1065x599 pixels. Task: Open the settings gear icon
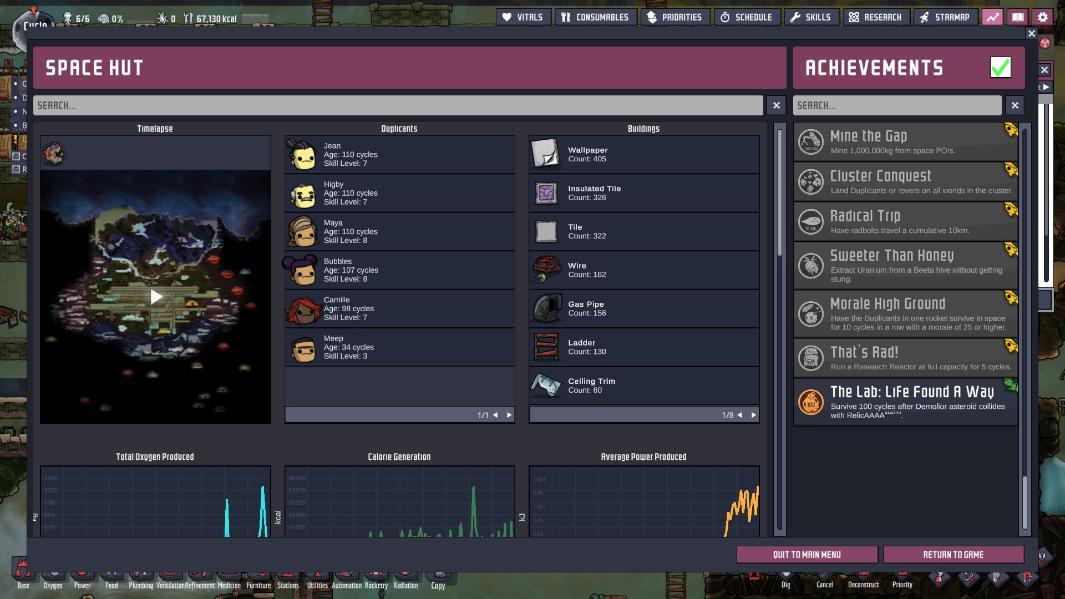1043,17
